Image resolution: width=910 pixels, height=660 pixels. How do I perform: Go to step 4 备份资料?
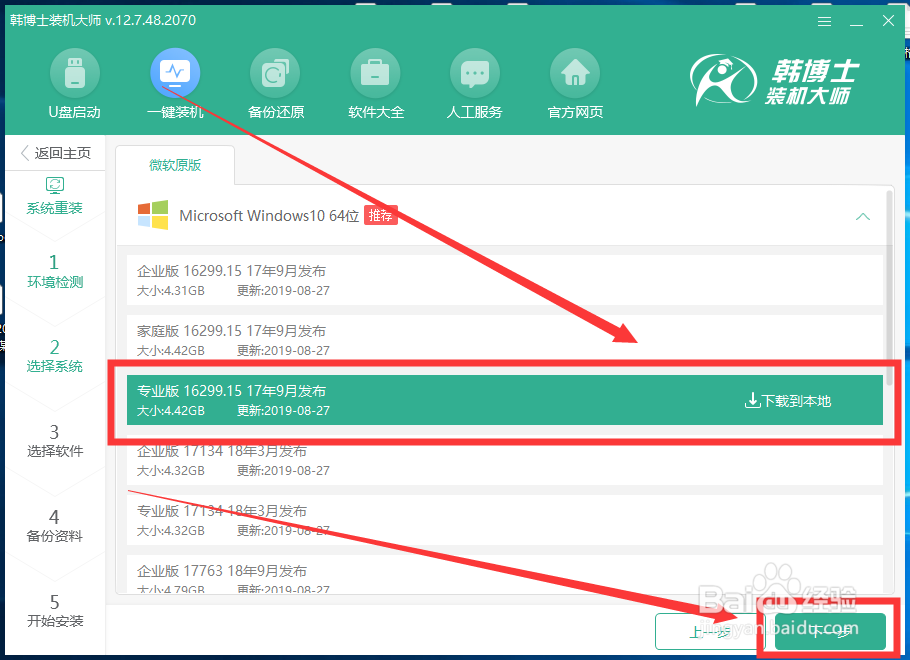pos(55,525)
